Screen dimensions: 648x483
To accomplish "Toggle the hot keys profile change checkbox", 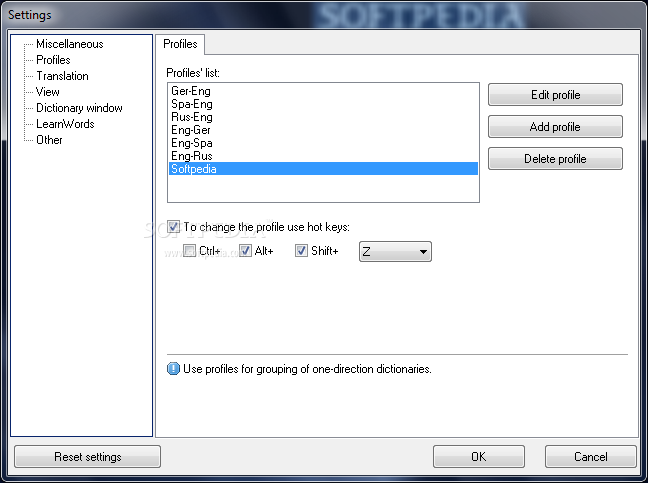I will pyautogui.click(x=173, y=226).
